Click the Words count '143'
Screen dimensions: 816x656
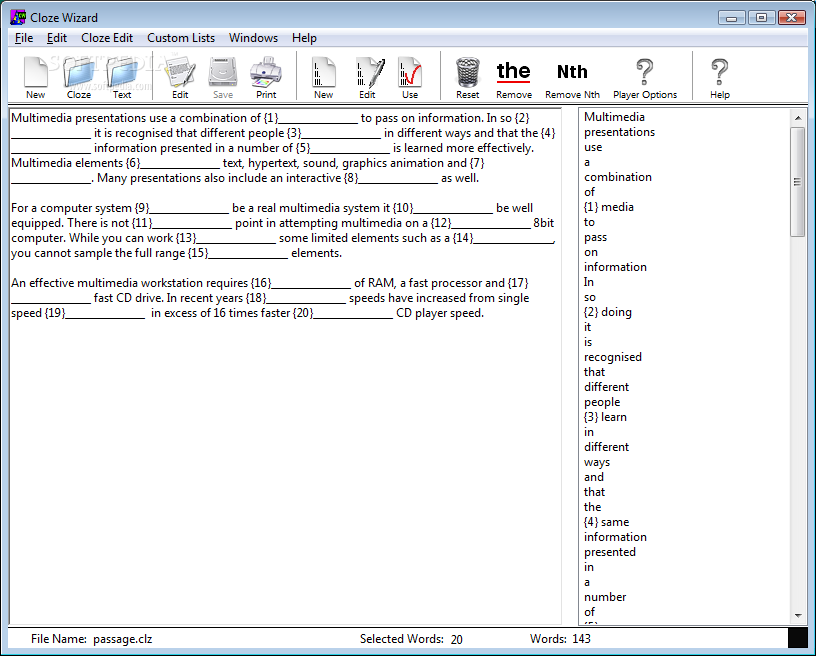tap(581, 639)
